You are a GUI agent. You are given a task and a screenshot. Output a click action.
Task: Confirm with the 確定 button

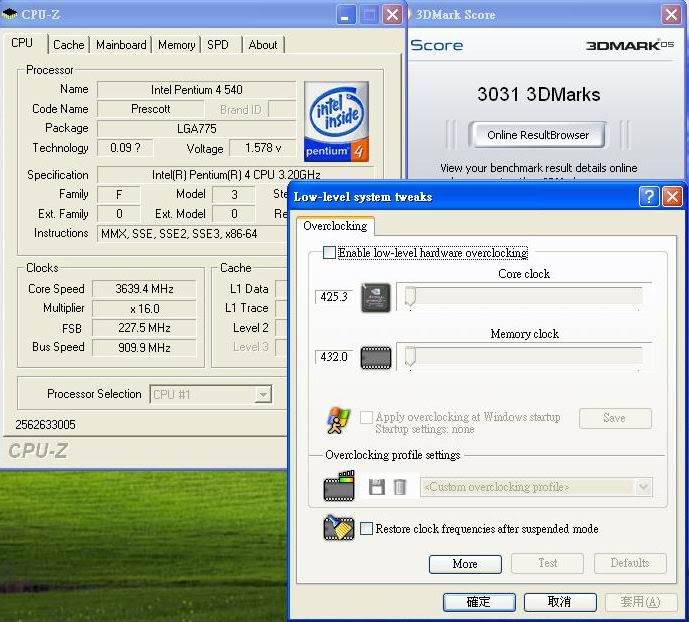pos(479,601)
